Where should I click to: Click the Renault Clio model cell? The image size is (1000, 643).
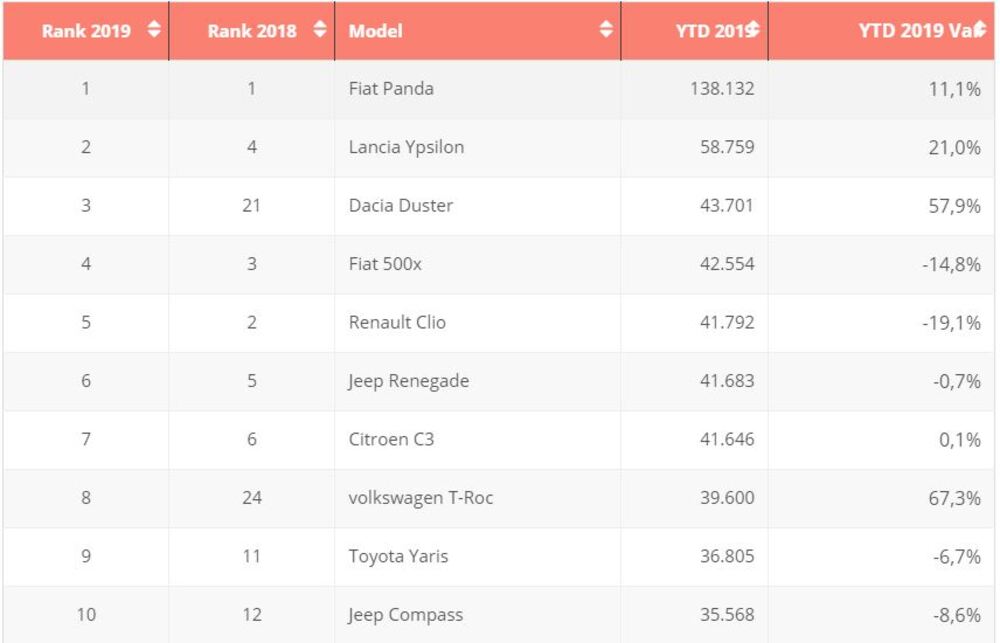coord(397,322)
